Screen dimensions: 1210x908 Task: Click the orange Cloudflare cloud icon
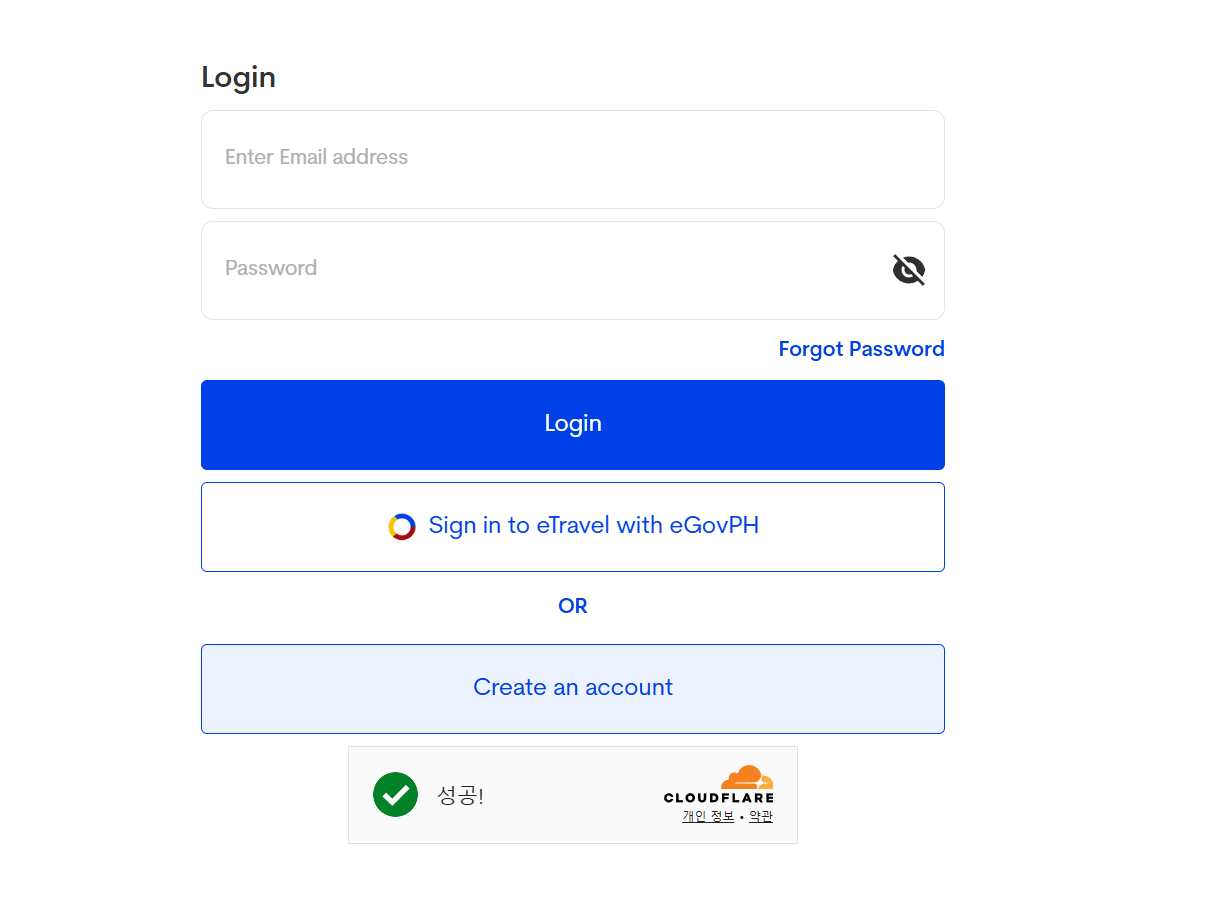pos(747,777)
